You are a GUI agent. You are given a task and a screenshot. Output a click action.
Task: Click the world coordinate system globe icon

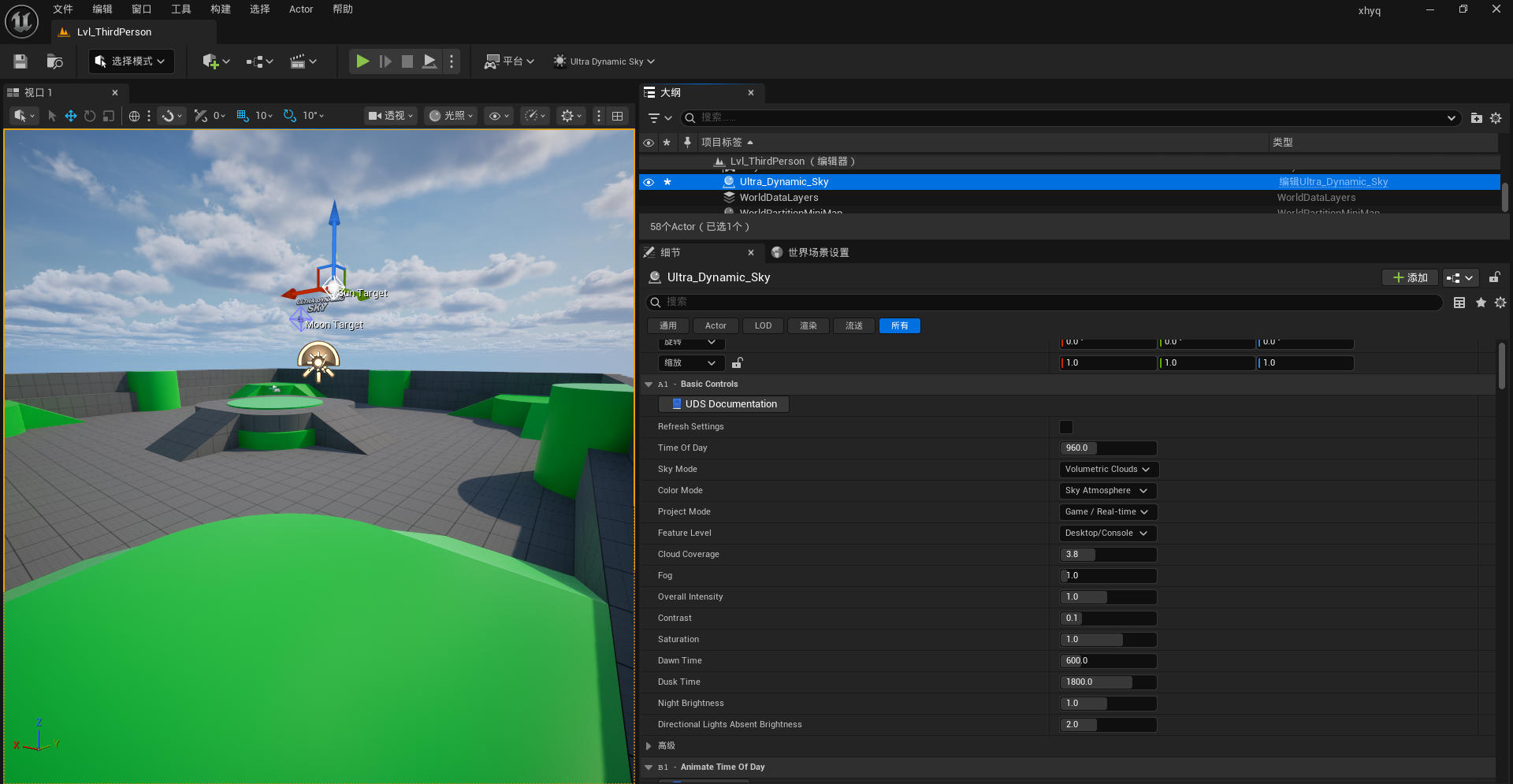click(135, 116)
